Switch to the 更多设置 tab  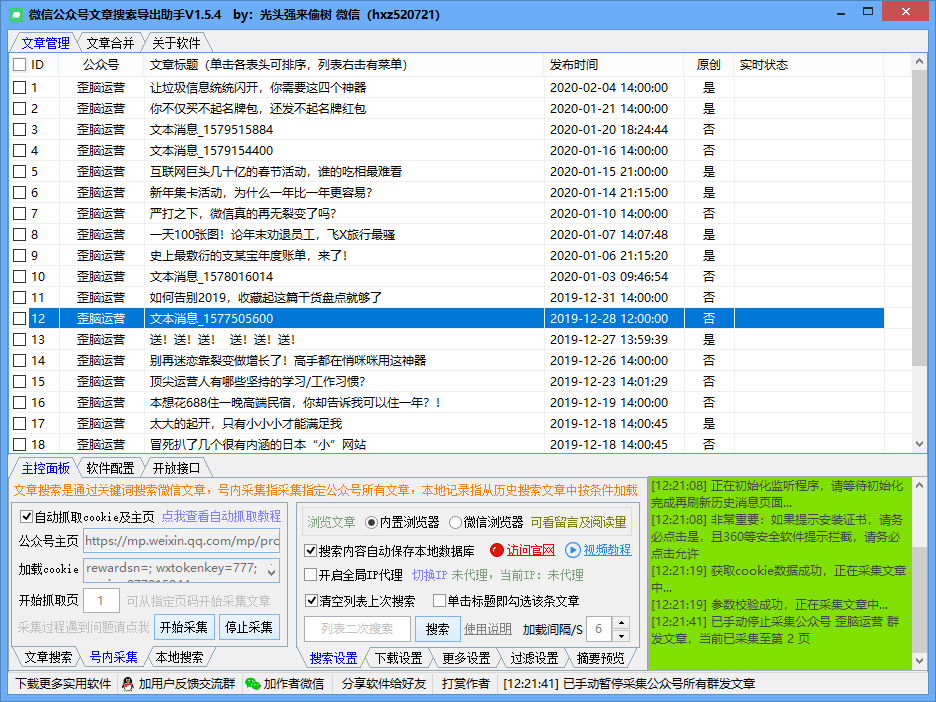pos(466,658)
